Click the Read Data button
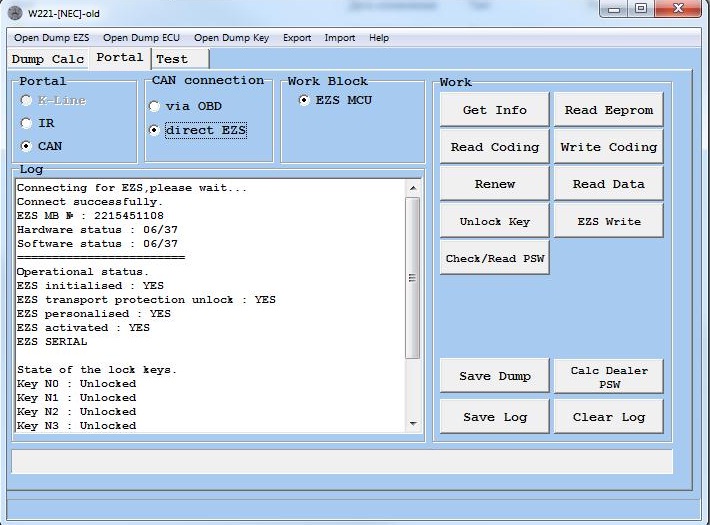 (x=609, y=184)
